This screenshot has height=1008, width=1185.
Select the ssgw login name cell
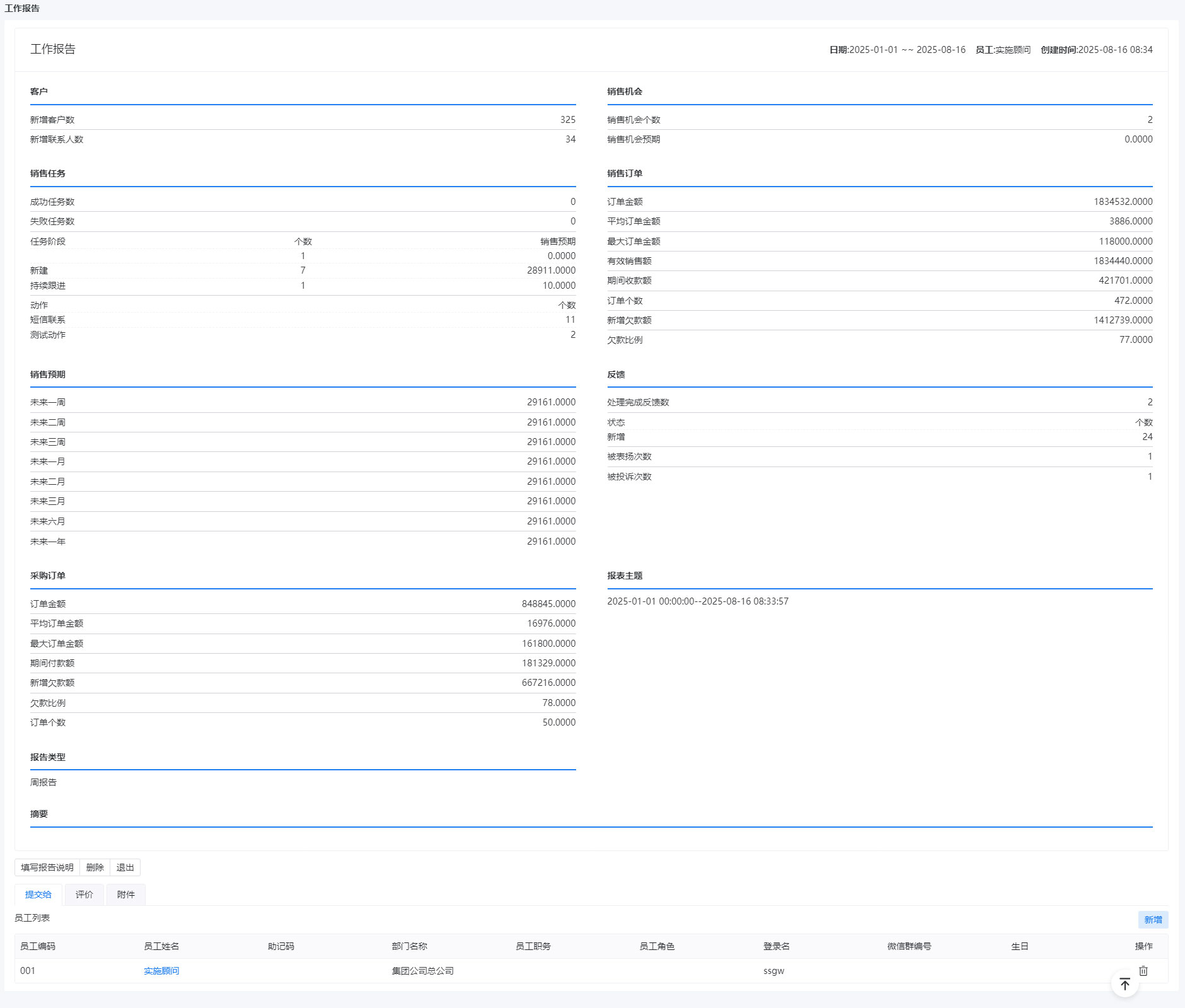pos(774,971)
